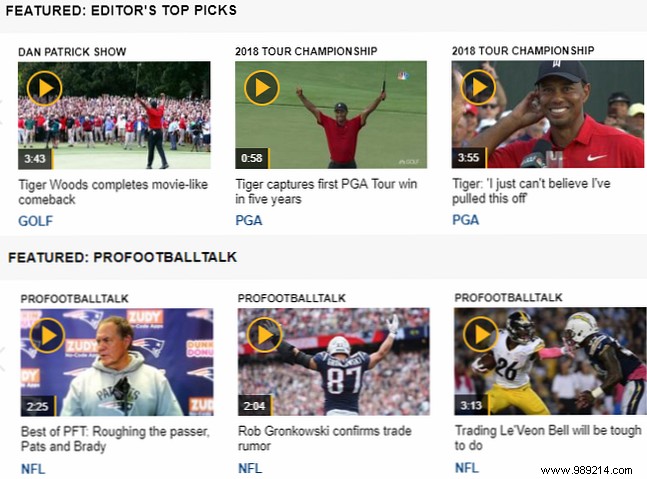Image resolution: width=647 pixels, height=479 pixels.
Task: Play the Tiger Woods movie-like comeback video
Action: pos(45,88)
